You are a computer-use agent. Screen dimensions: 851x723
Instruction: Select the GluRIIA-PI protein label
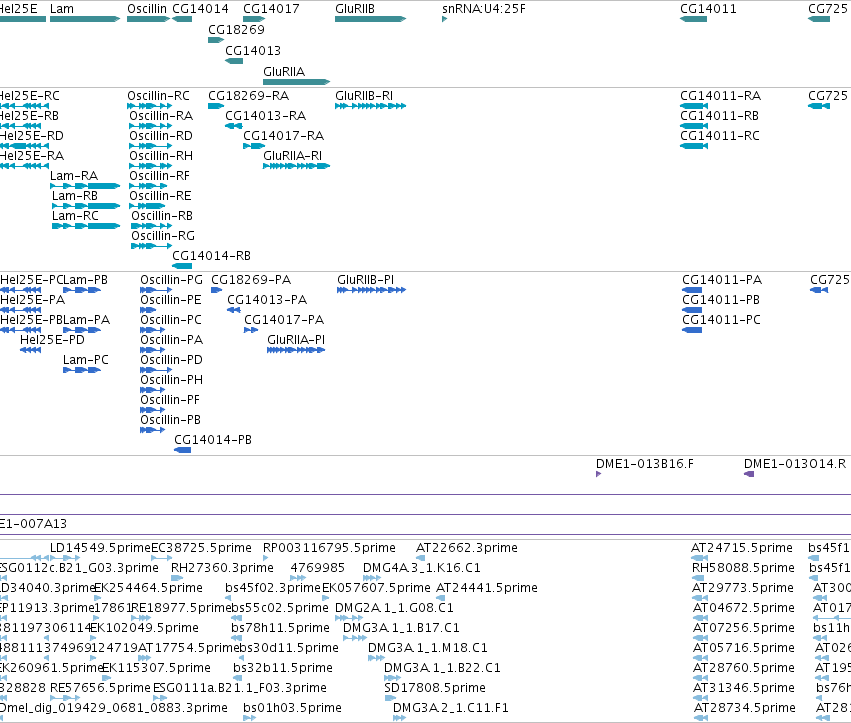296,340
